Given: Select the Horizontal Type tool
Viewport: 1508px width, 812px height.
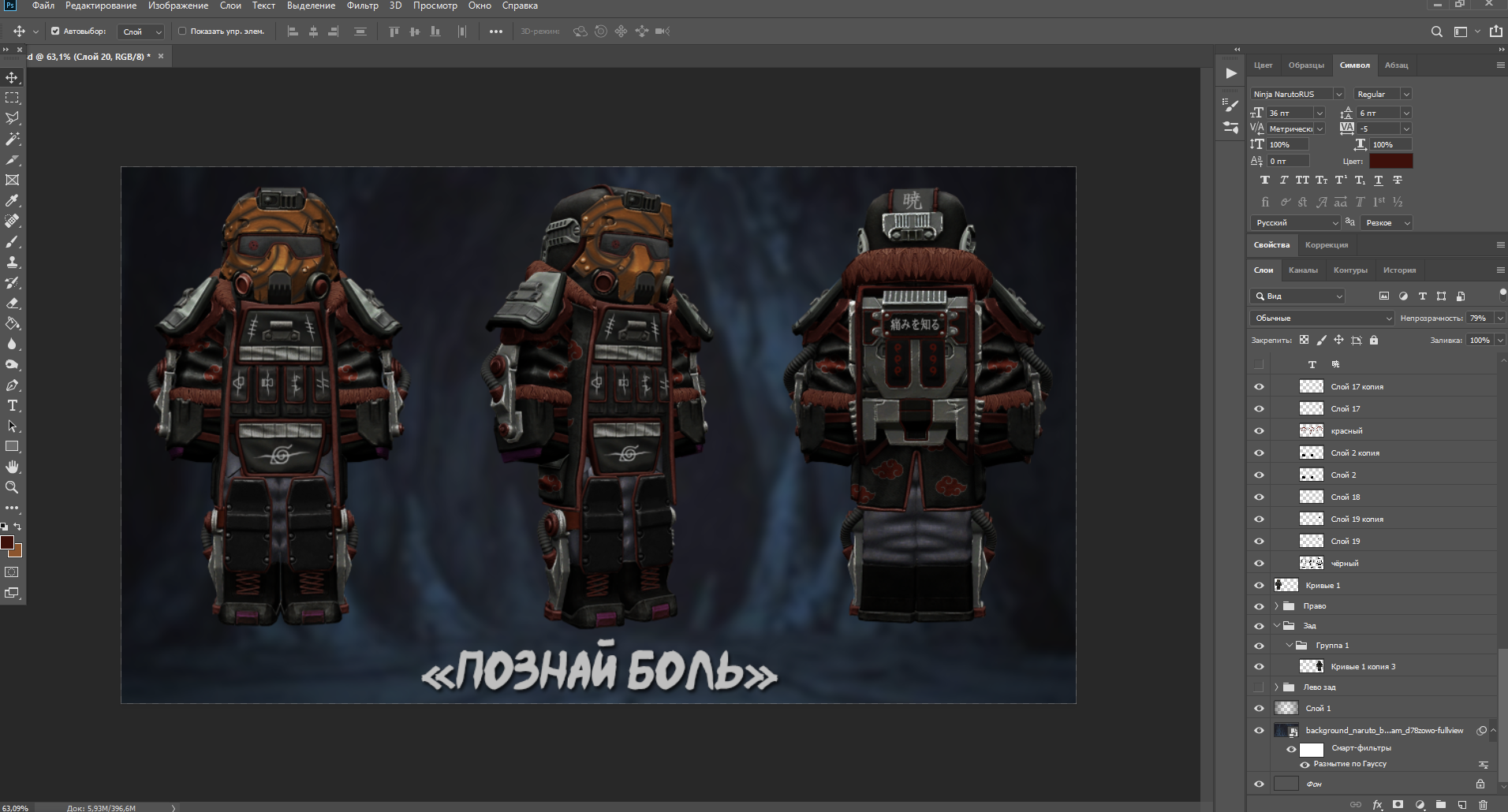Looking at the screenshot, I should click(x=12, y=405).
